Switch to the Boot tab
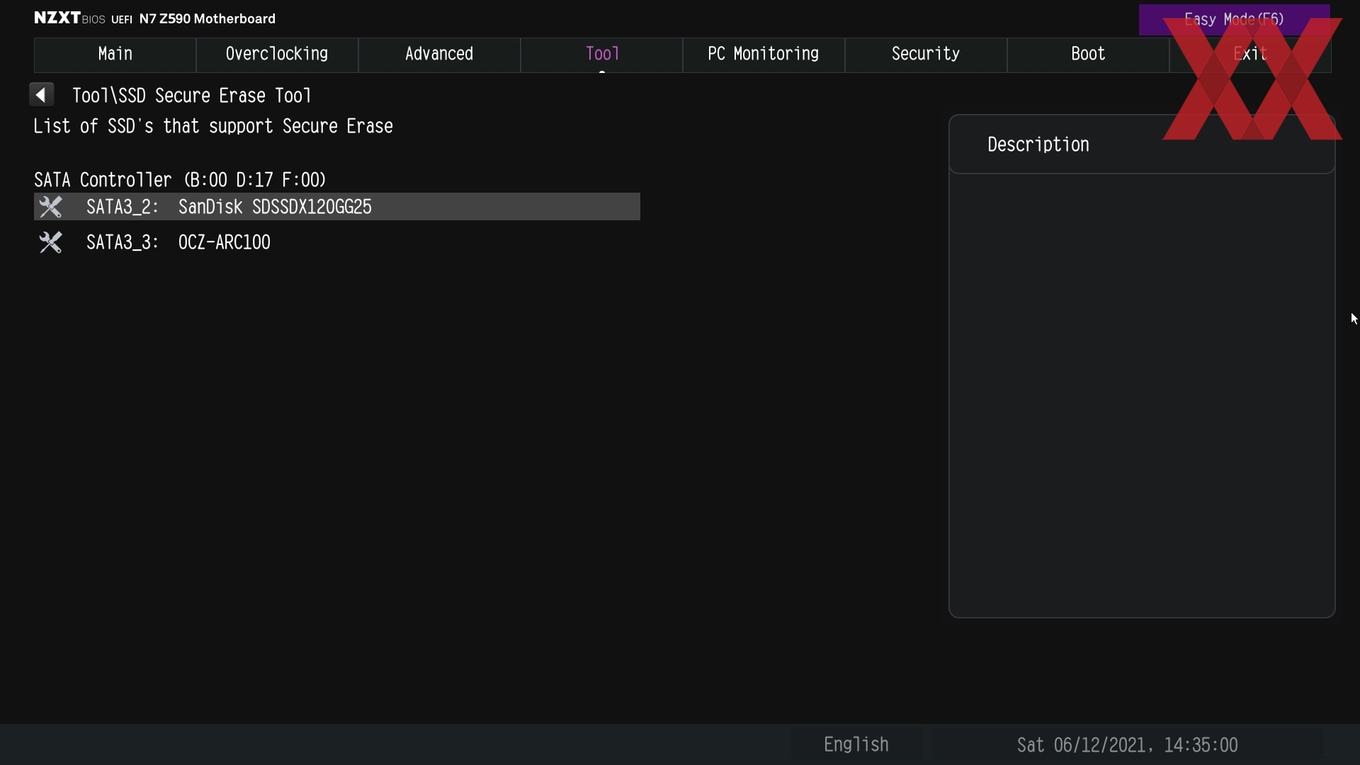The width and height of the screenshot is (1360, 765). [x=1088, y=54]
